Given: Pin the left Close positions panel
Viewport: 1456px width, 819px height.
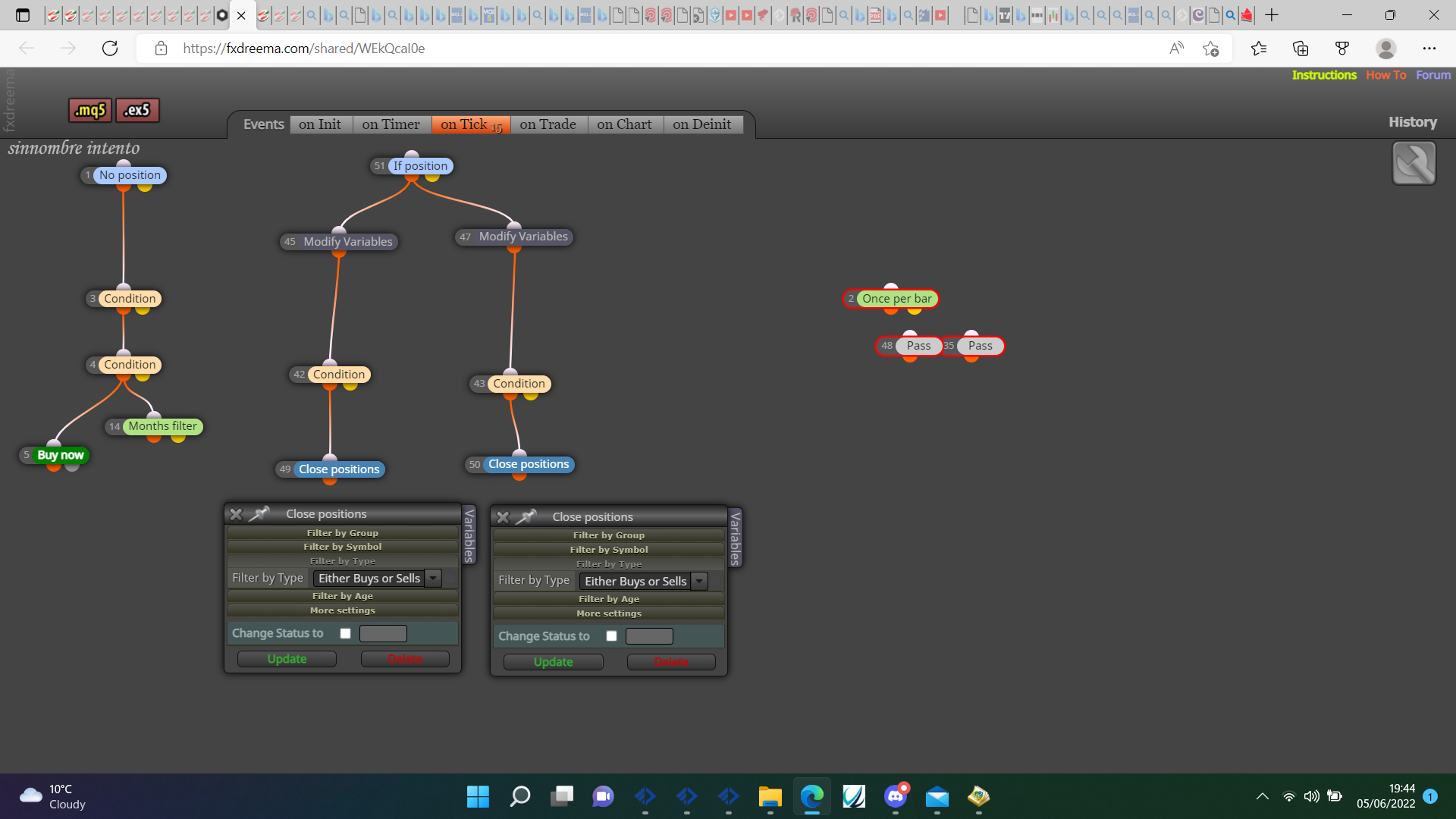Looking at the screenshot, I should (x=259, y=514).
